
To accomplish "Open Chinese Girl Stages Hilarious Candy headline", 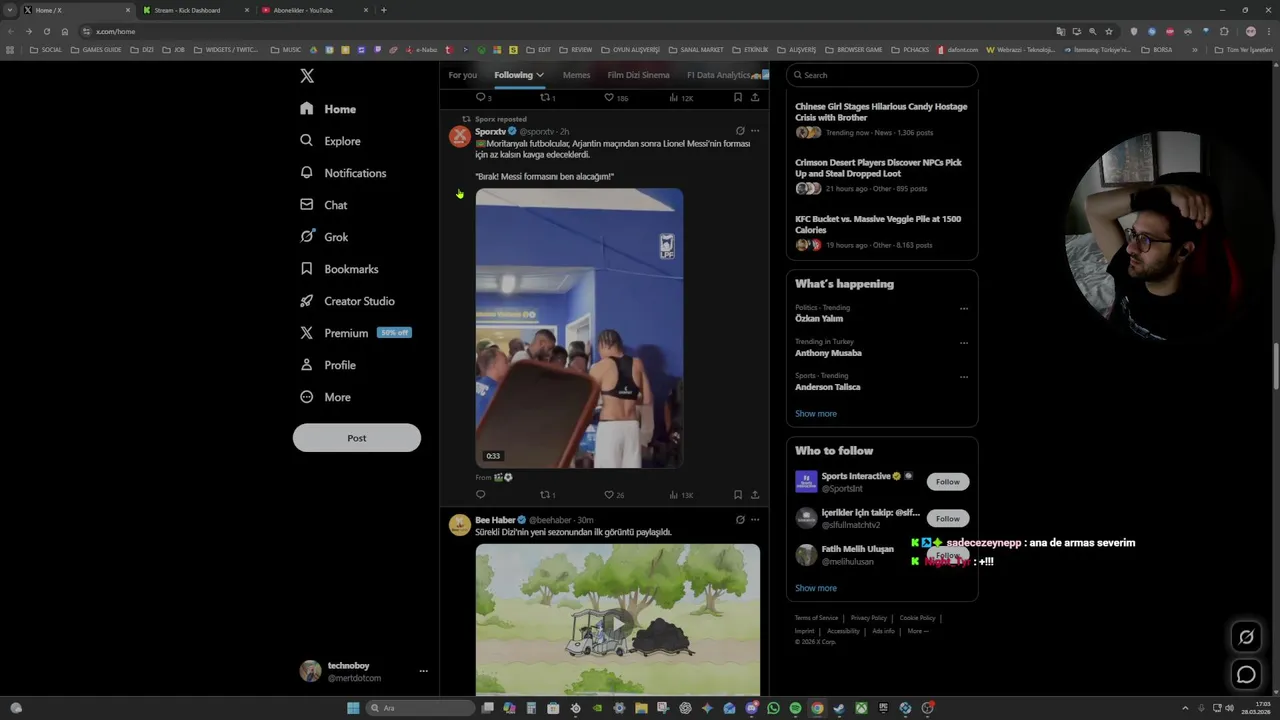I will tap(881, 112).
